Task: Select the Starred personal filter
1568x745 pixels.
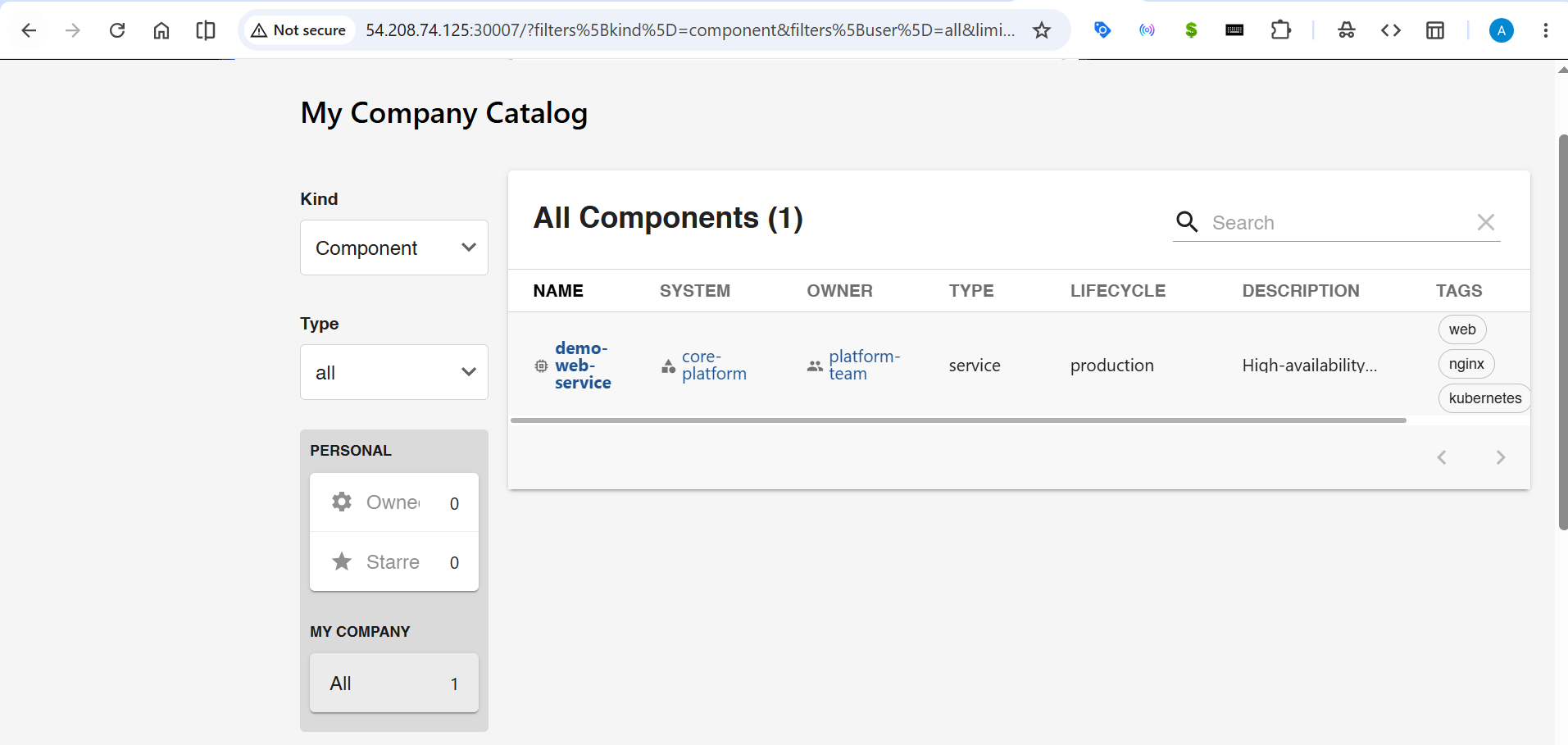Action: point(394,561)
